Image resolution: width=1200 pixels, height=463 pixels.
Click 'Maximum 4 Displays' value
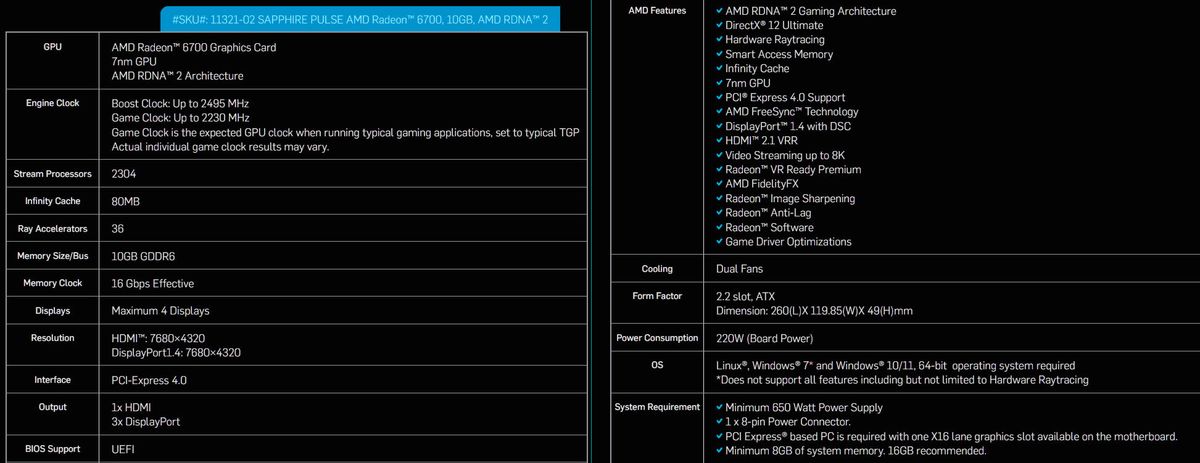pyautogui.click(x=160, y=311)
